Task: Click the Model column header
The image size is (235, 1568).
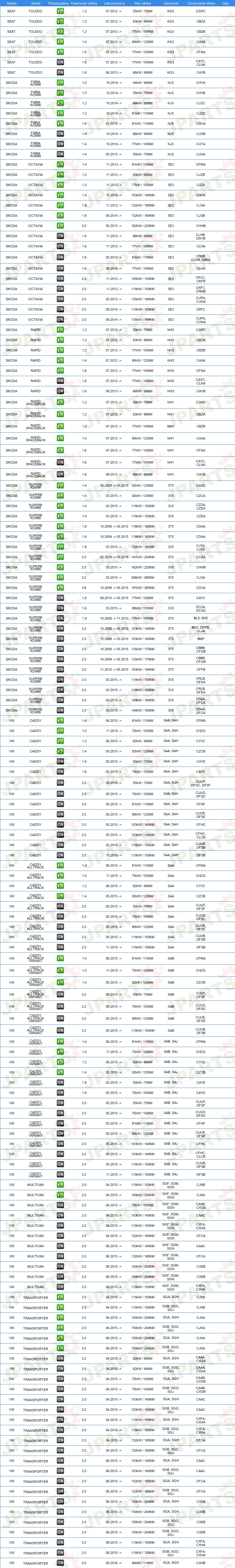Action: pos(35,3)
